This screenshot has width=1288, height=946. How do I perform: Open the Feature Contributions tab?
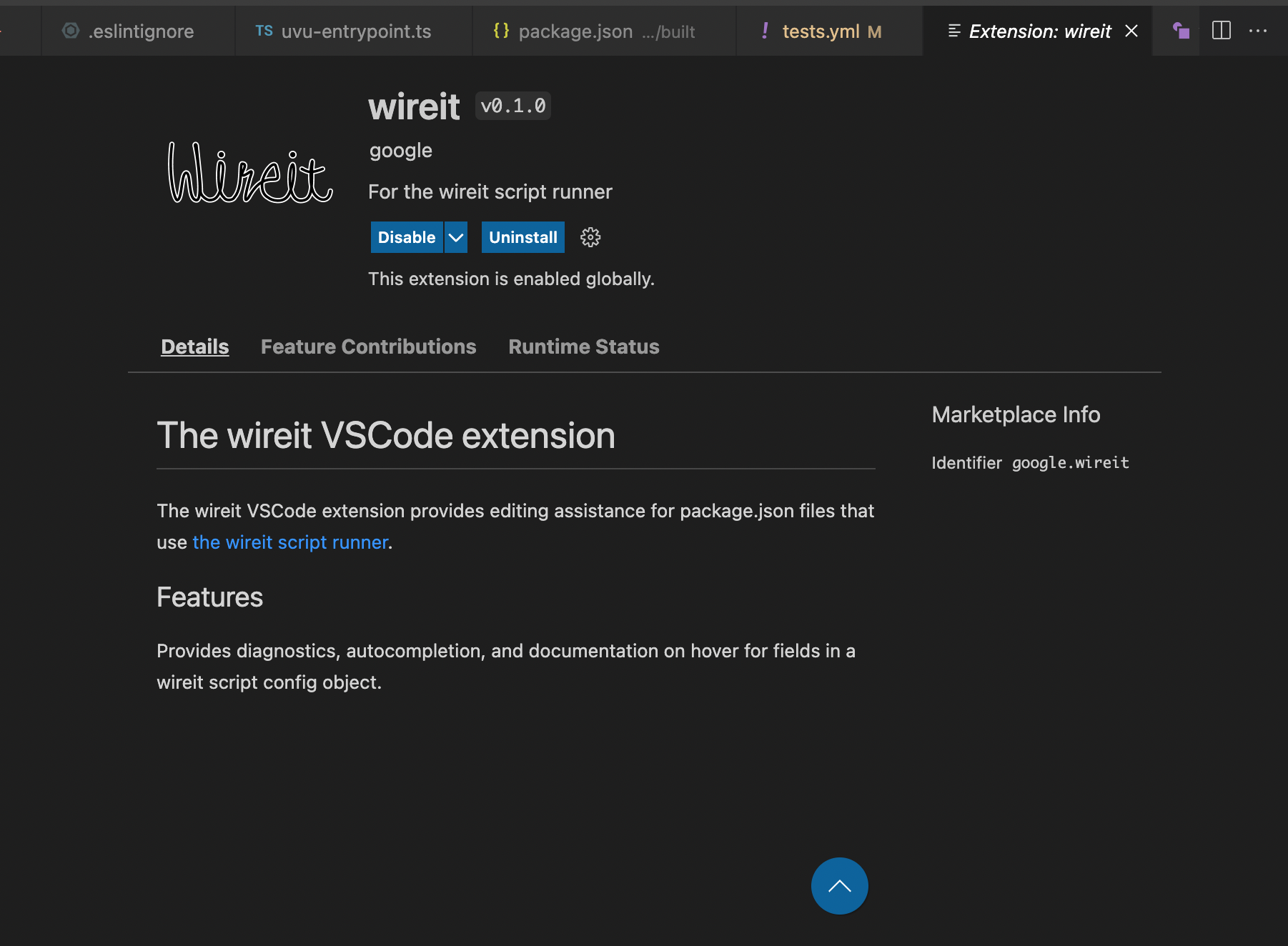click(369, 347)
